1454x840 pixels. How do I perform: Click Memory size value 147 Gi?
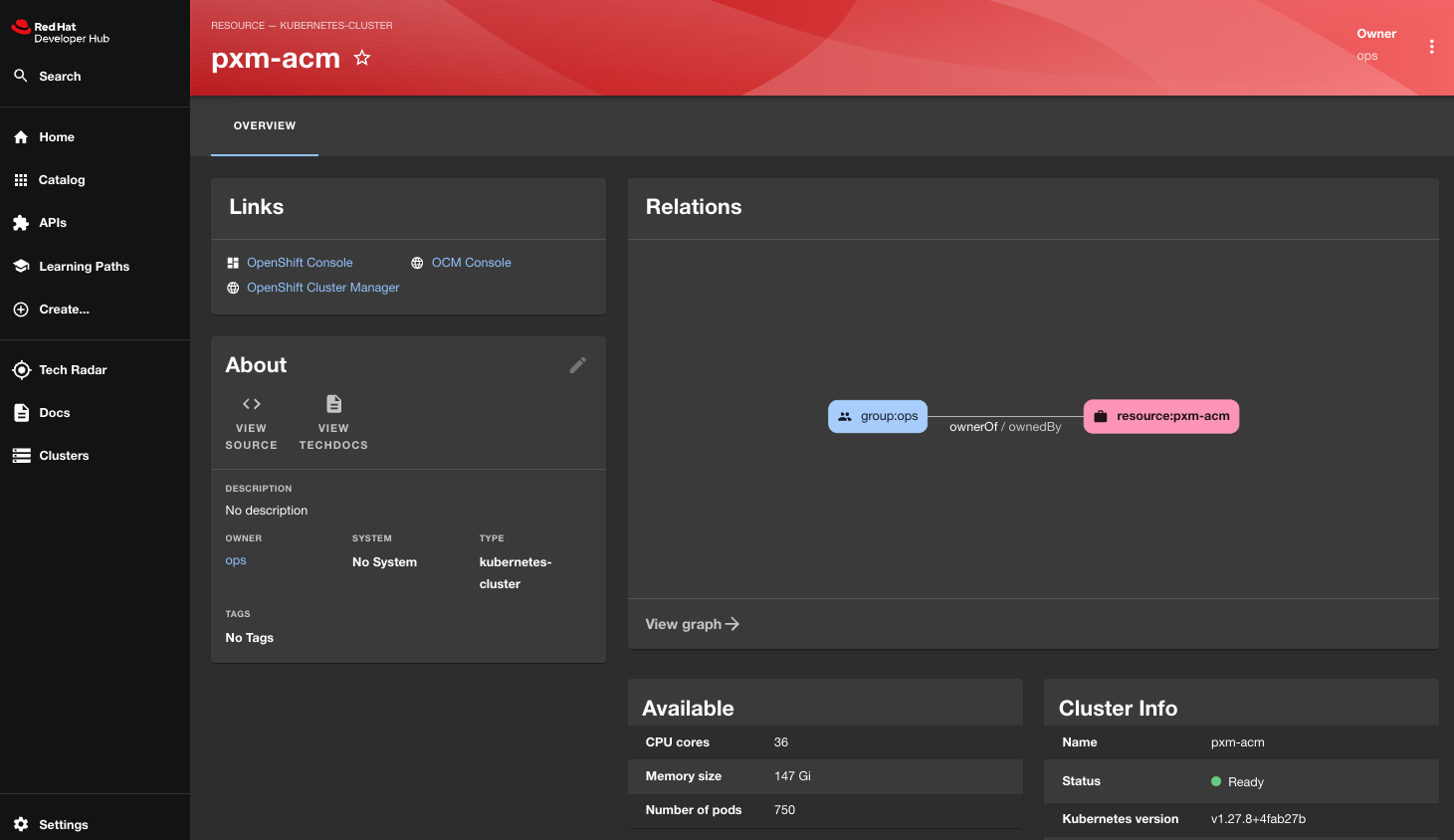click(792, 776)
